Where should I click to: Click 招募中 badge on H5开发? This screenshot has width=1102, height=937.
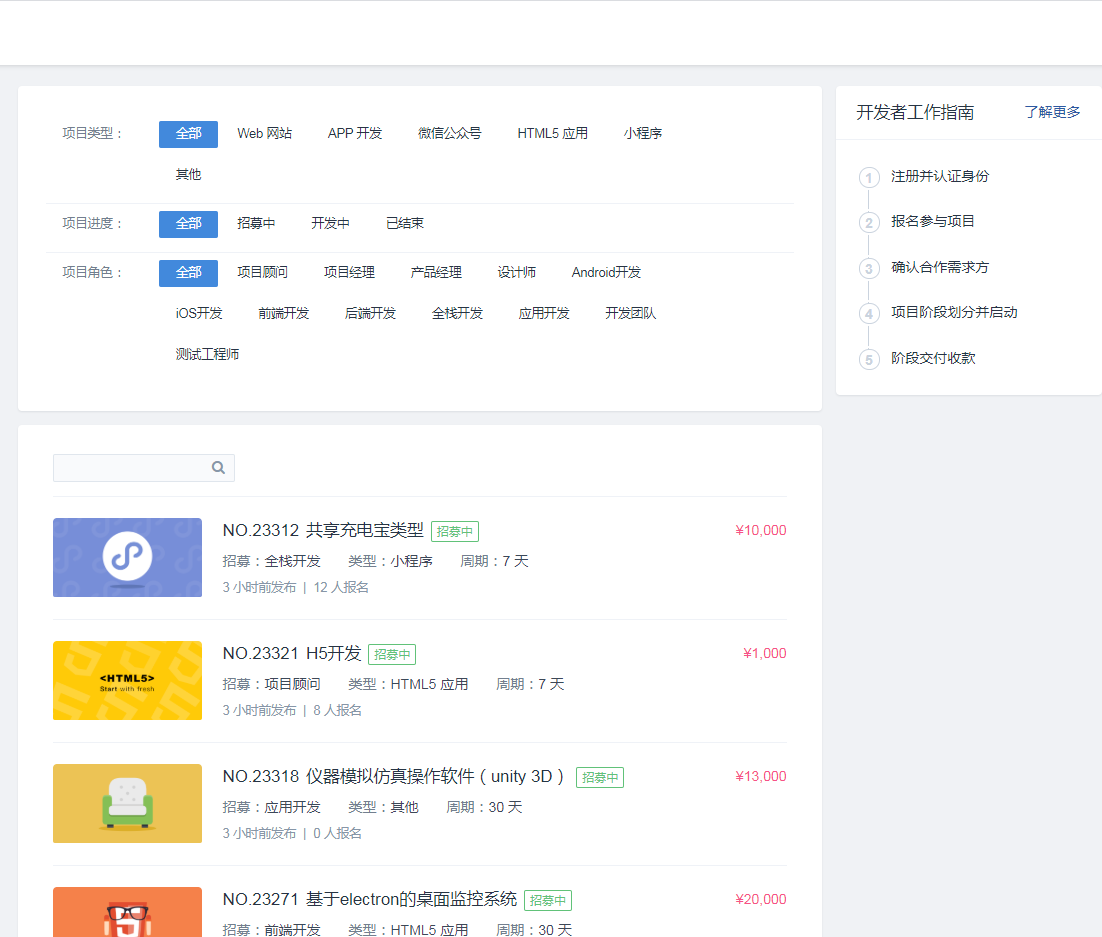[392, 654]
